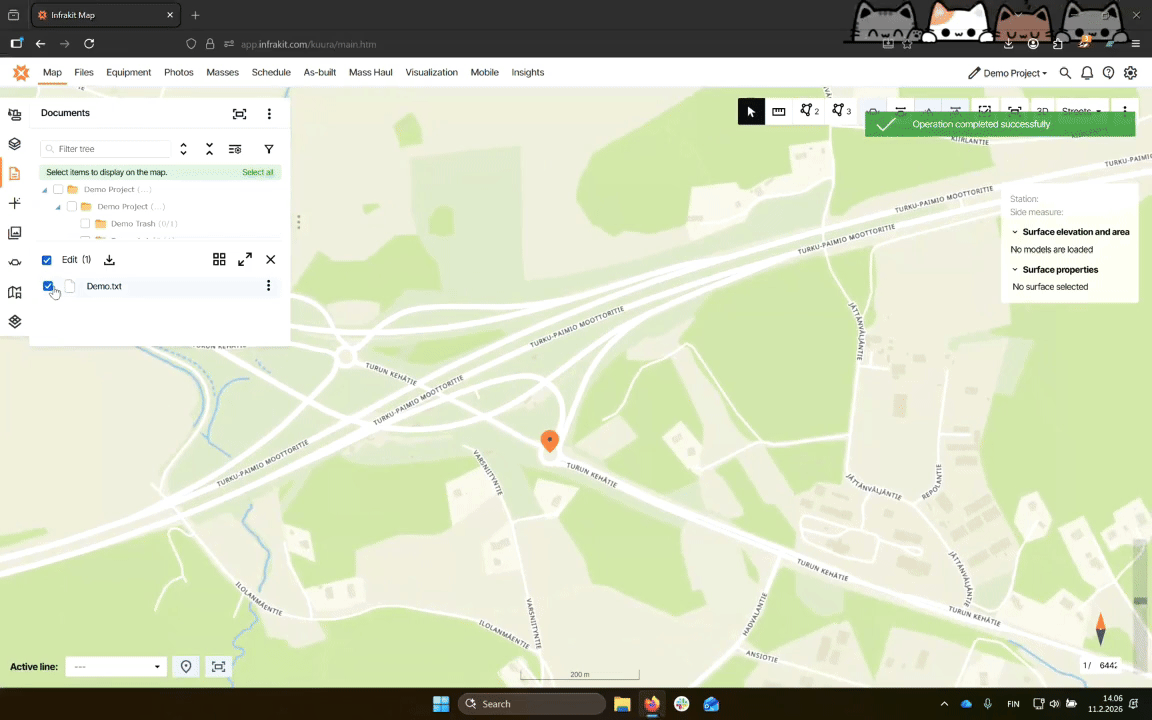Viewport: 1152px width, 720px height.
Task: Click into the Filter tree search field
Action: click(106, 149)
